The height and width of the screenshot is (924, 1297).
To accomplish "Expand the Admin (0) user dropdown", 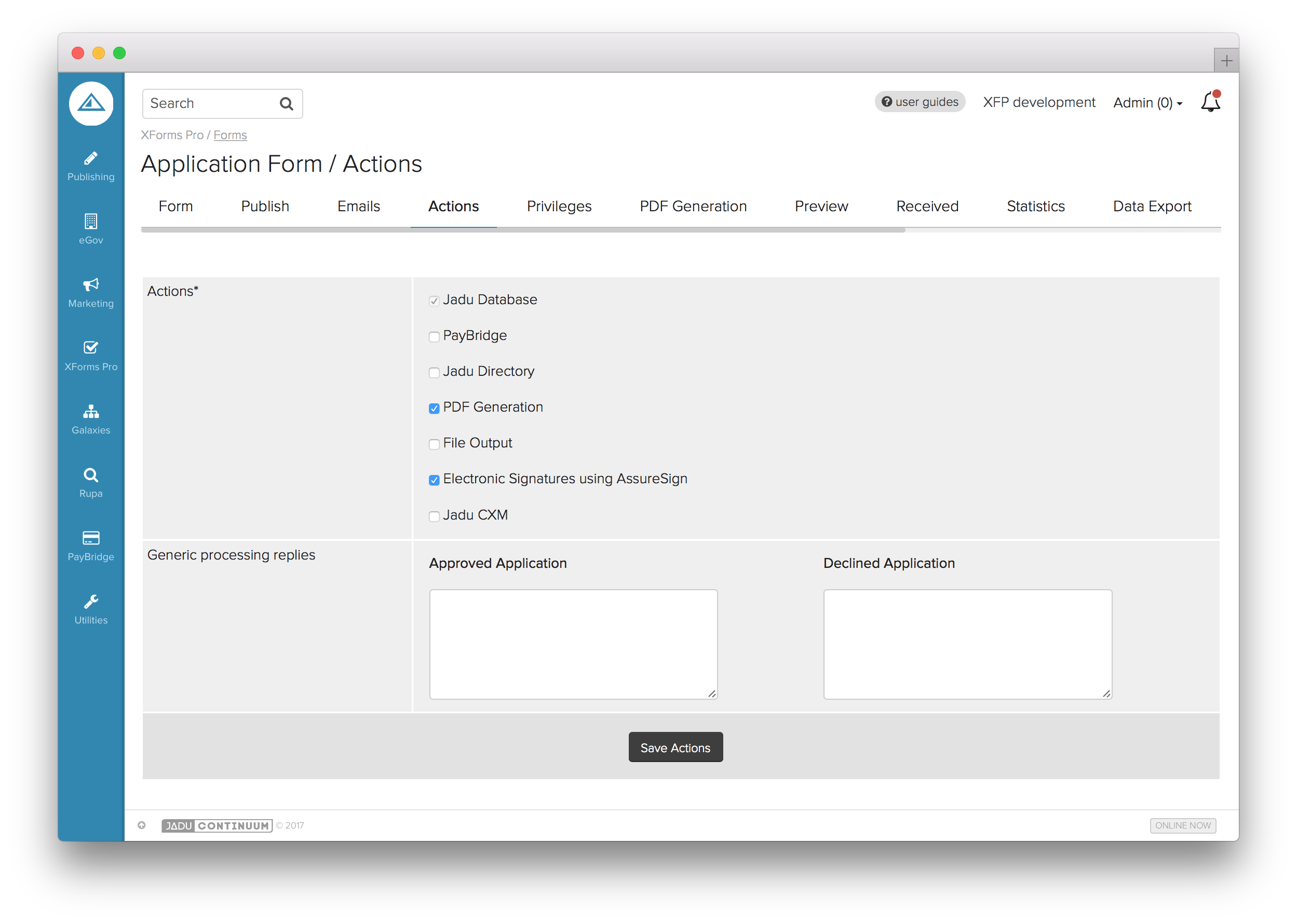I will click(1147, 103).
